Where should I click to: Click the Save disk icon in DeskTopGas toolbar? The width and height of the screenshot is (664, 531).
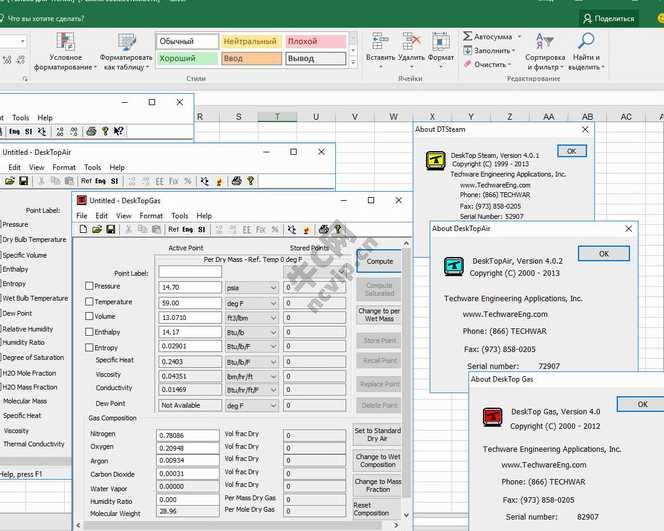point(111,230)
